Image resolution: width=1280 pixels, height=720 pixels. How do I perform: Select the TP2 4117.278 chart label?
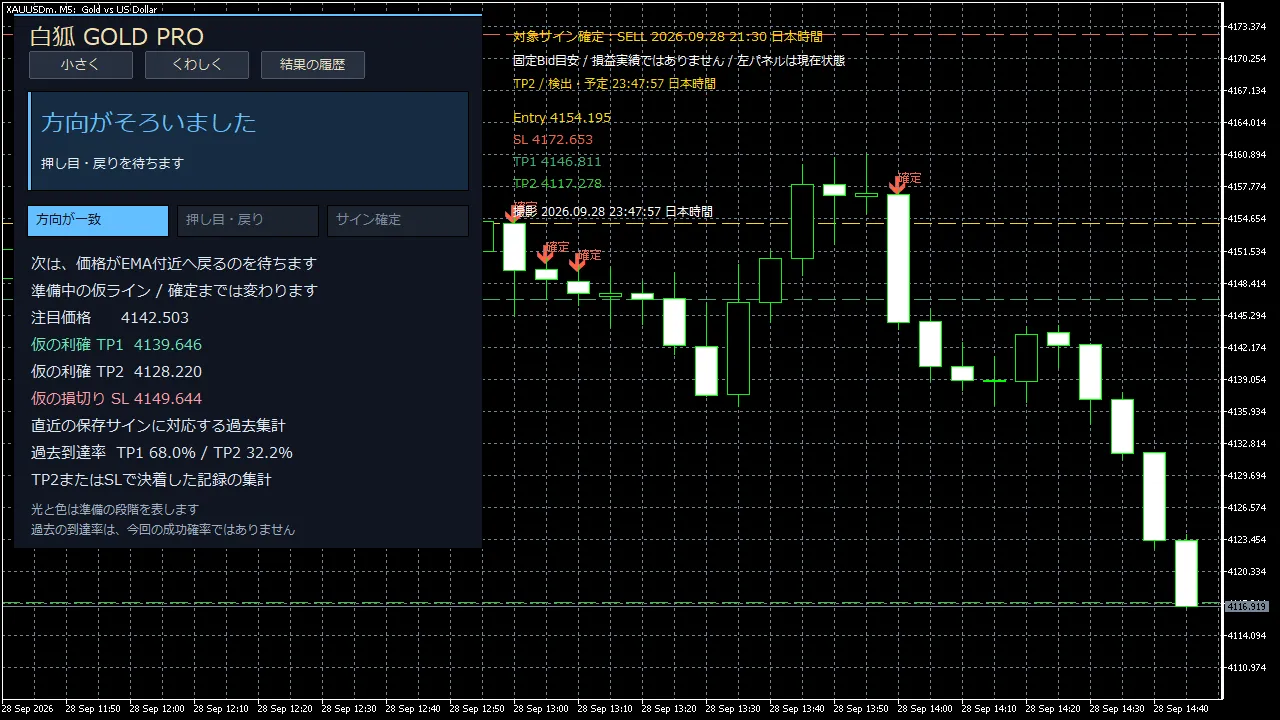pos(557,184)
